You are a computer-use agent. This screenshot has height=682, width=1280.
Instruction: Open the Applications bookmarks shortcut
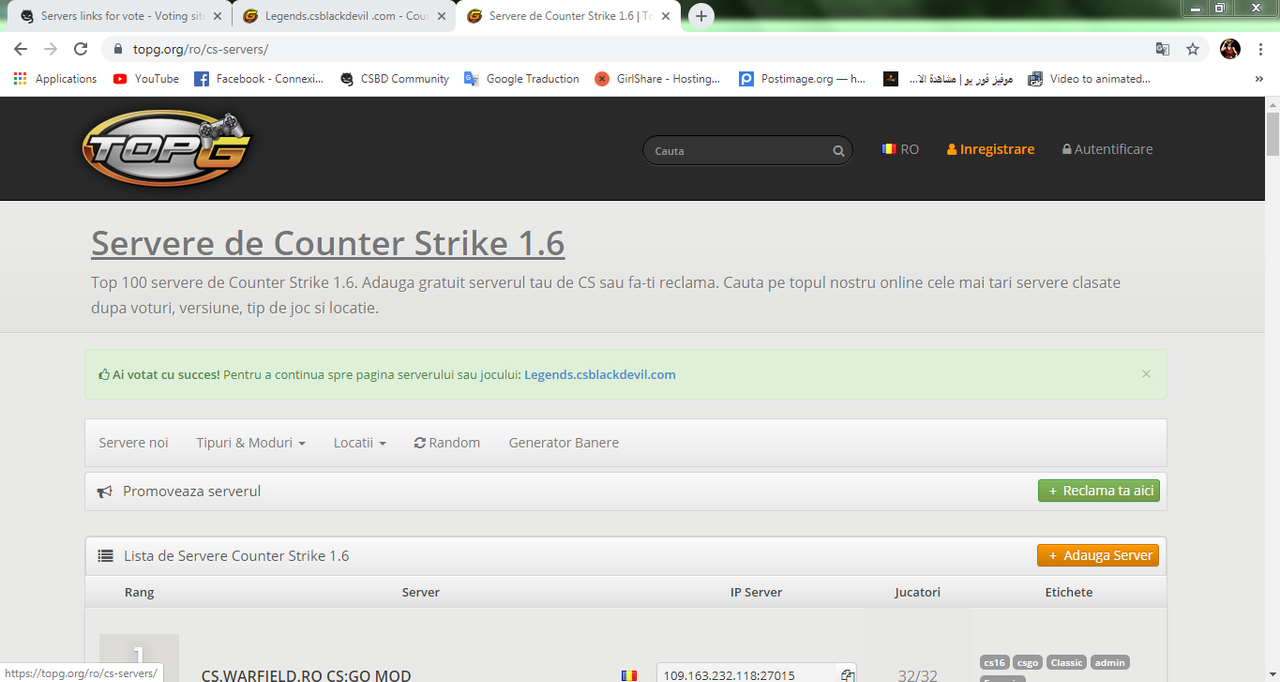coord(55,79)
